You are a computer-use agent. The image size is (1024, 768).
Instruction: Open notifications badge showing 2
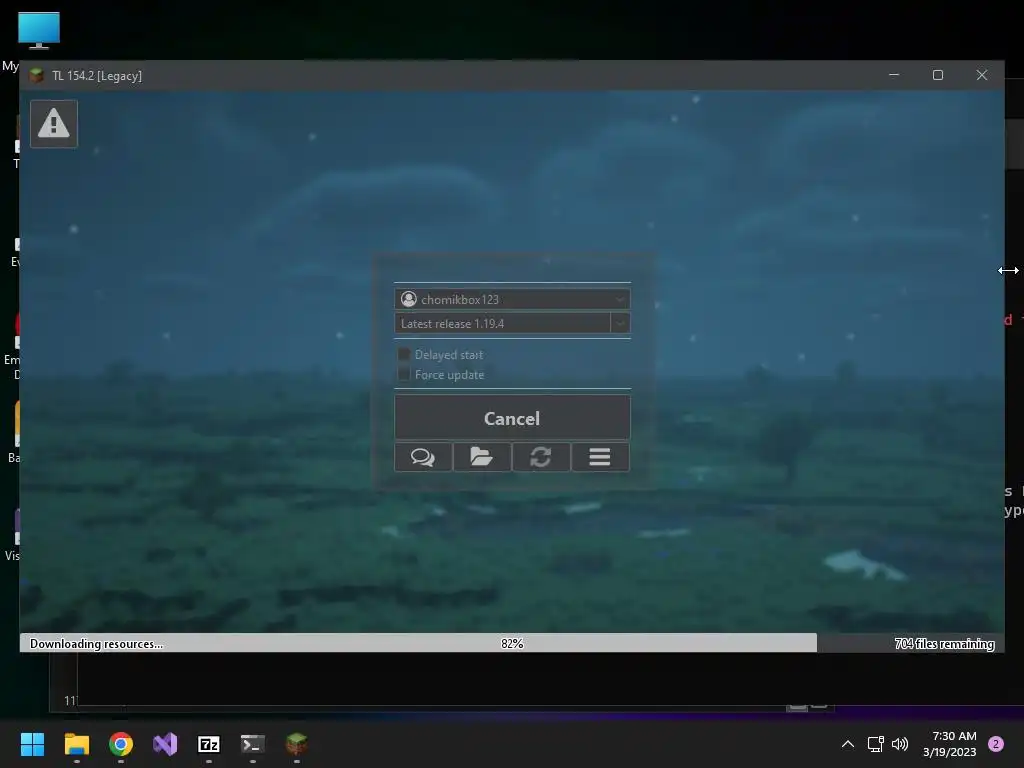pos(996,744)
